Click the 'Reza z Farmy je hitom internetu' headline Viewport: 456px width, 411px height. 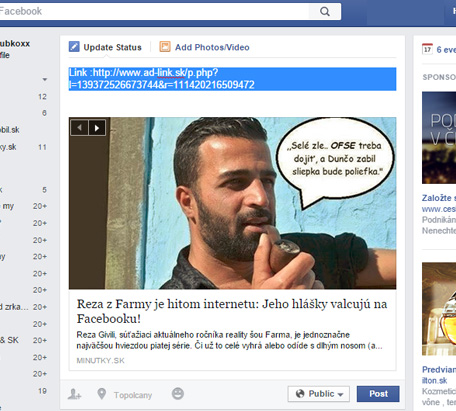click(x=232, y=311)
